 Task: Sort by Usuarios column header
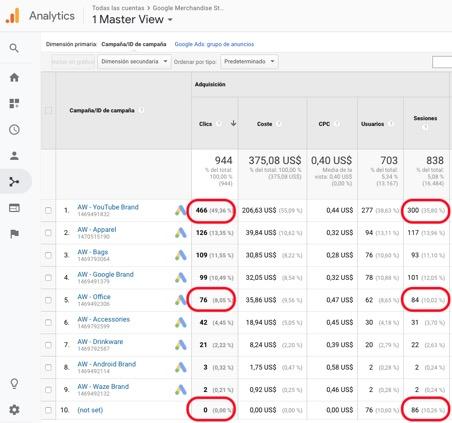(372, 124)
